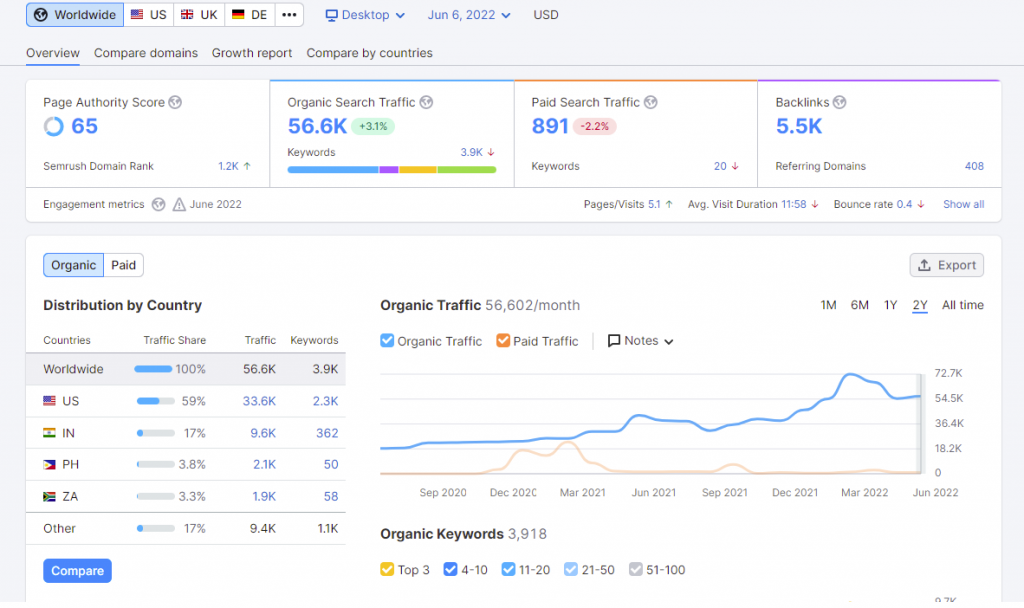Screen dimensions: 1024x608
Task: Click IN keywords value 362
Action: tap(327, 433)
